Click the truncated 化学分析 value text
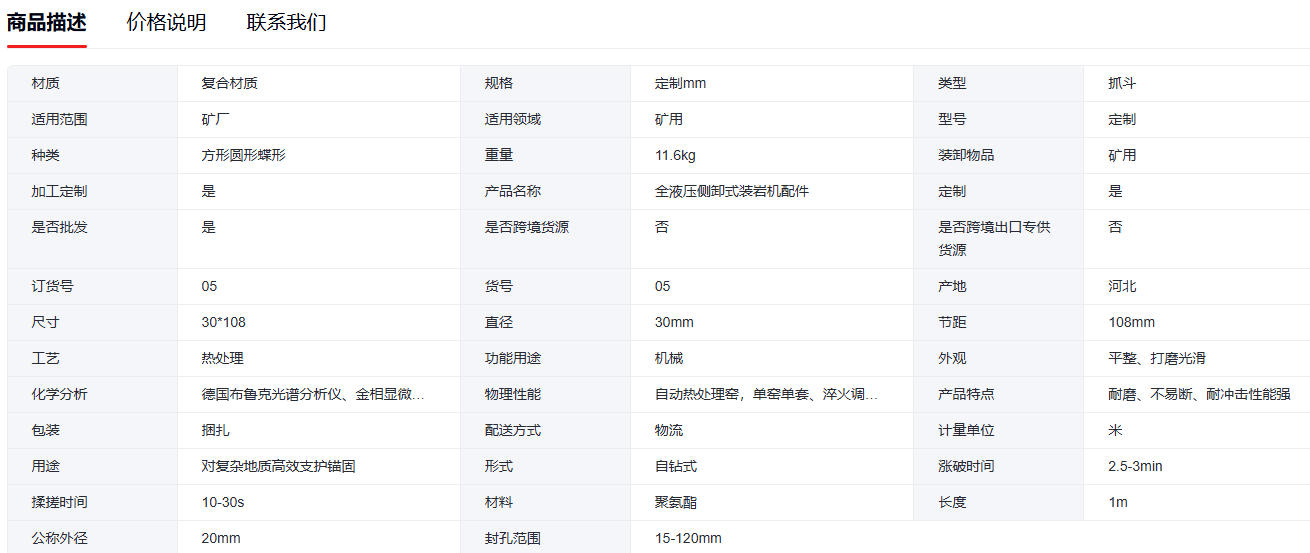The image size is (1310, 553). [x=313, y=394]
